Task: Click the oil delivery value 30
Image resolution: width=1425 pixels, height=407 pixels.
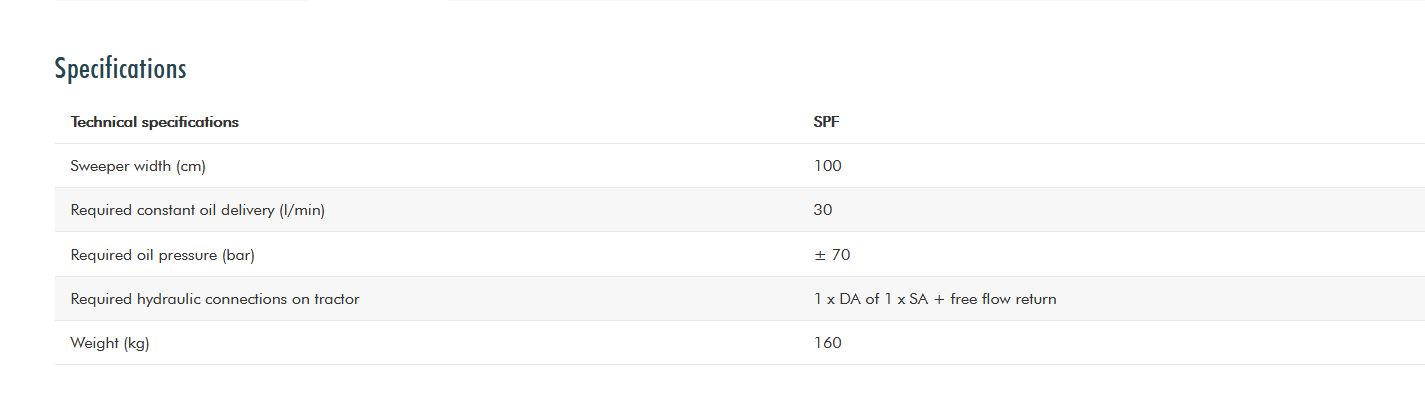Action: point(823,210)
